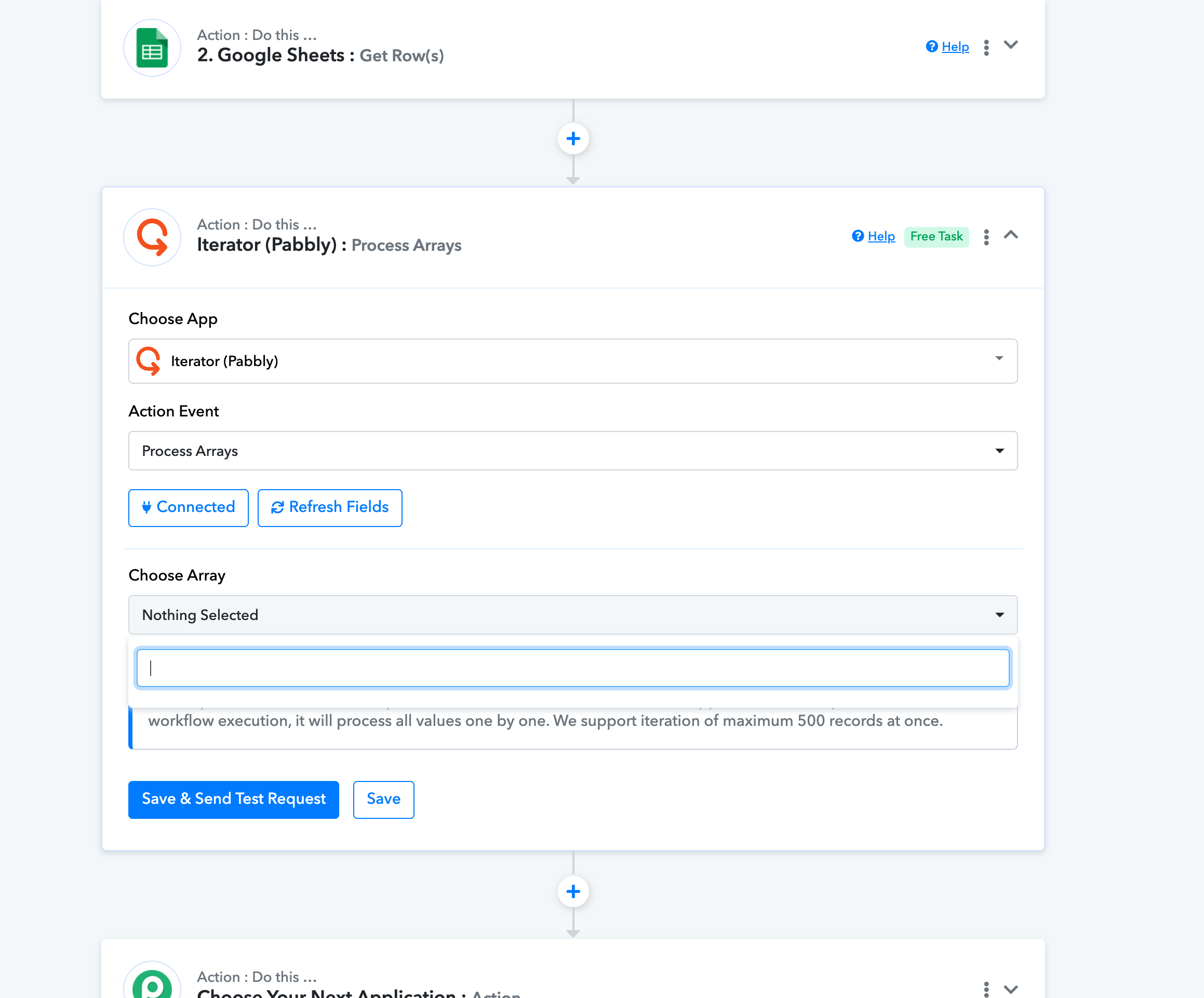
Task: Click the Connected button
Action: [189, 507]
